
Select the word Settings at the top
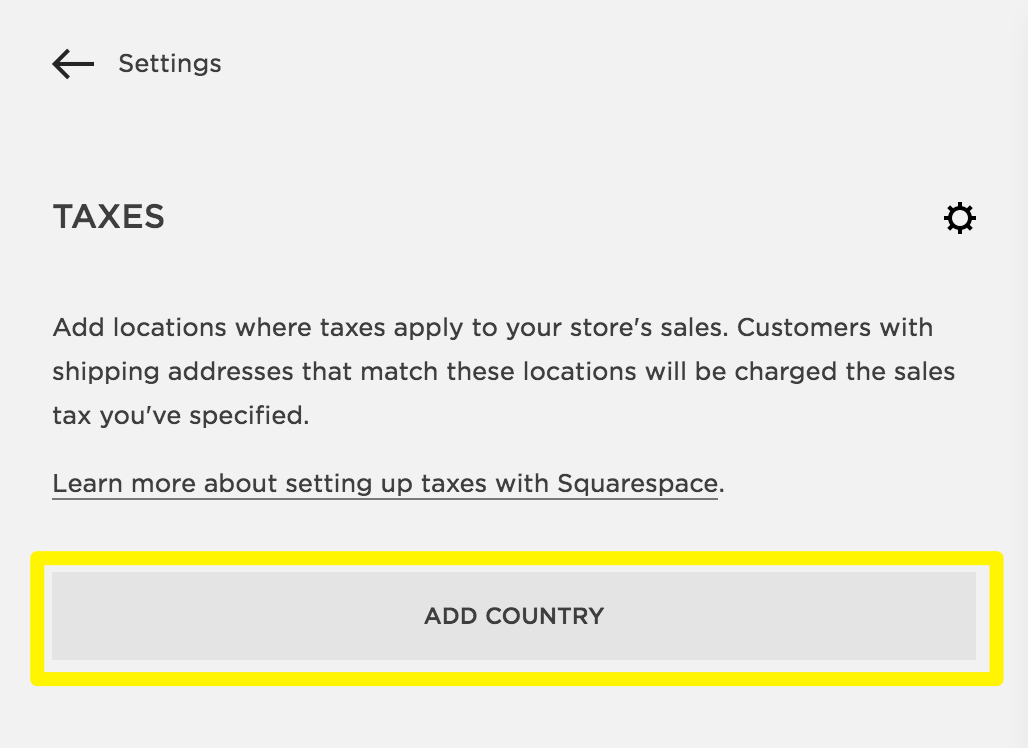click(x=169, y=64)
